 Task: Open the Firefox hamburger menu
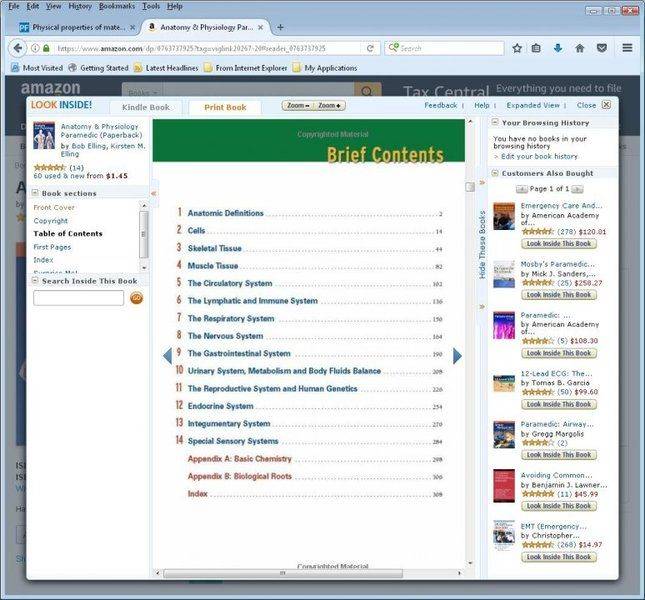point(627,48)
